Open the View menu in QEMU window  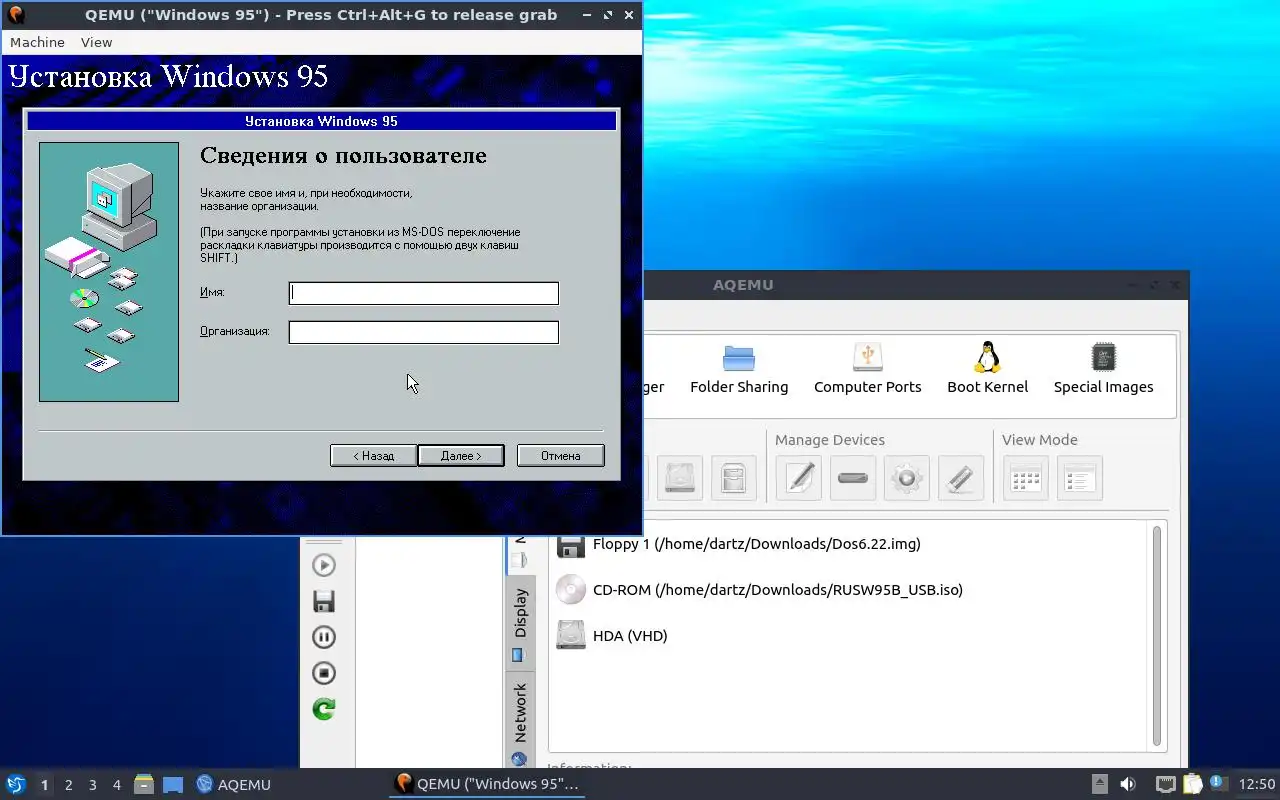pos(96,42)
